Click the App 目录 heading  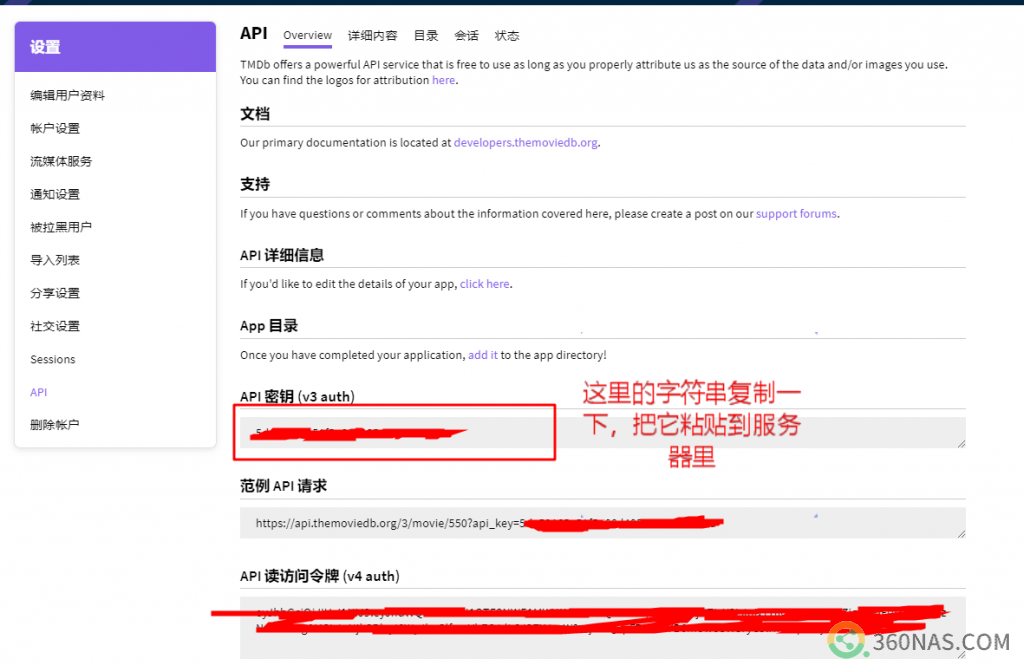click(x=268, y=326)
